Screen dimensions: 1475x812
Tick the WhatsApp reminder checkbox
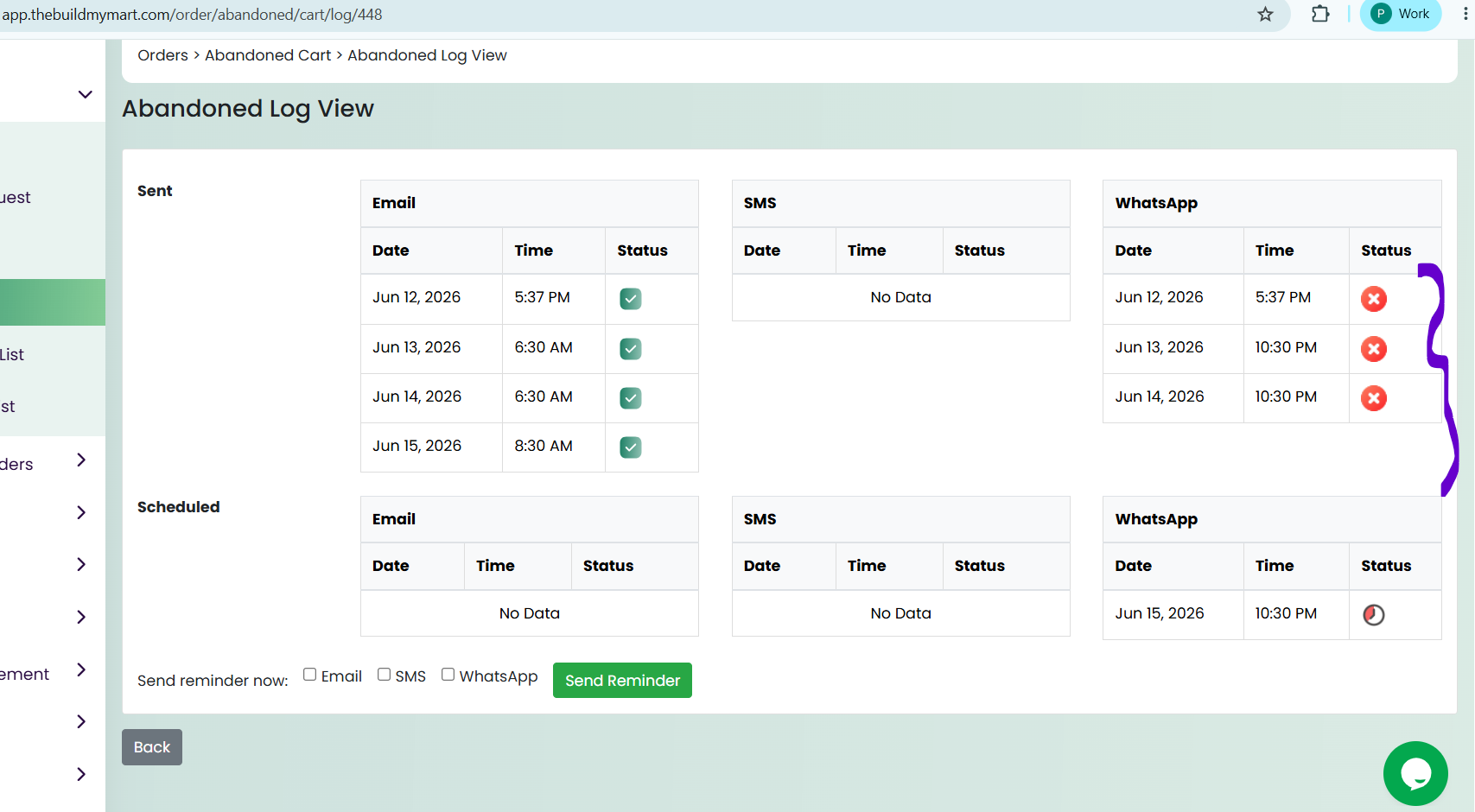pyautogui.click(x=448, y=675)
